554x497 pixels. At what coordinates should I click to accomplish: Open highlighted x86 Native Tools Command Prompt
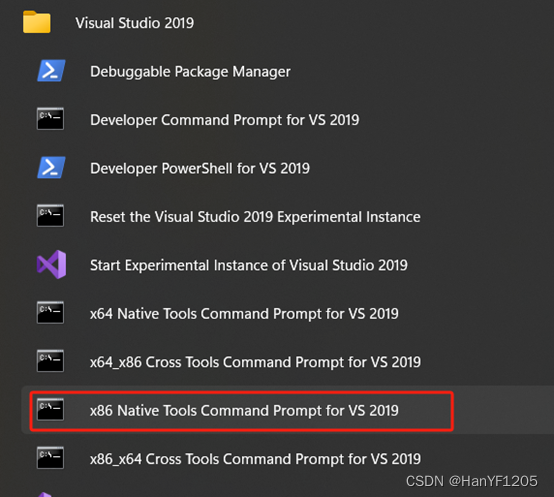244,410
